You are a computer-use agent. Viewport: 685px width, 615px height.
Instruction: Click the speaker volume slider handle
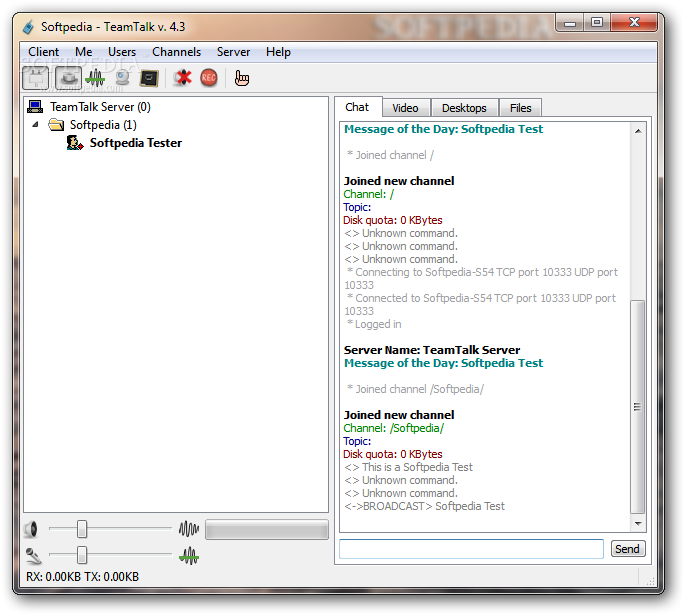point(82,529)
